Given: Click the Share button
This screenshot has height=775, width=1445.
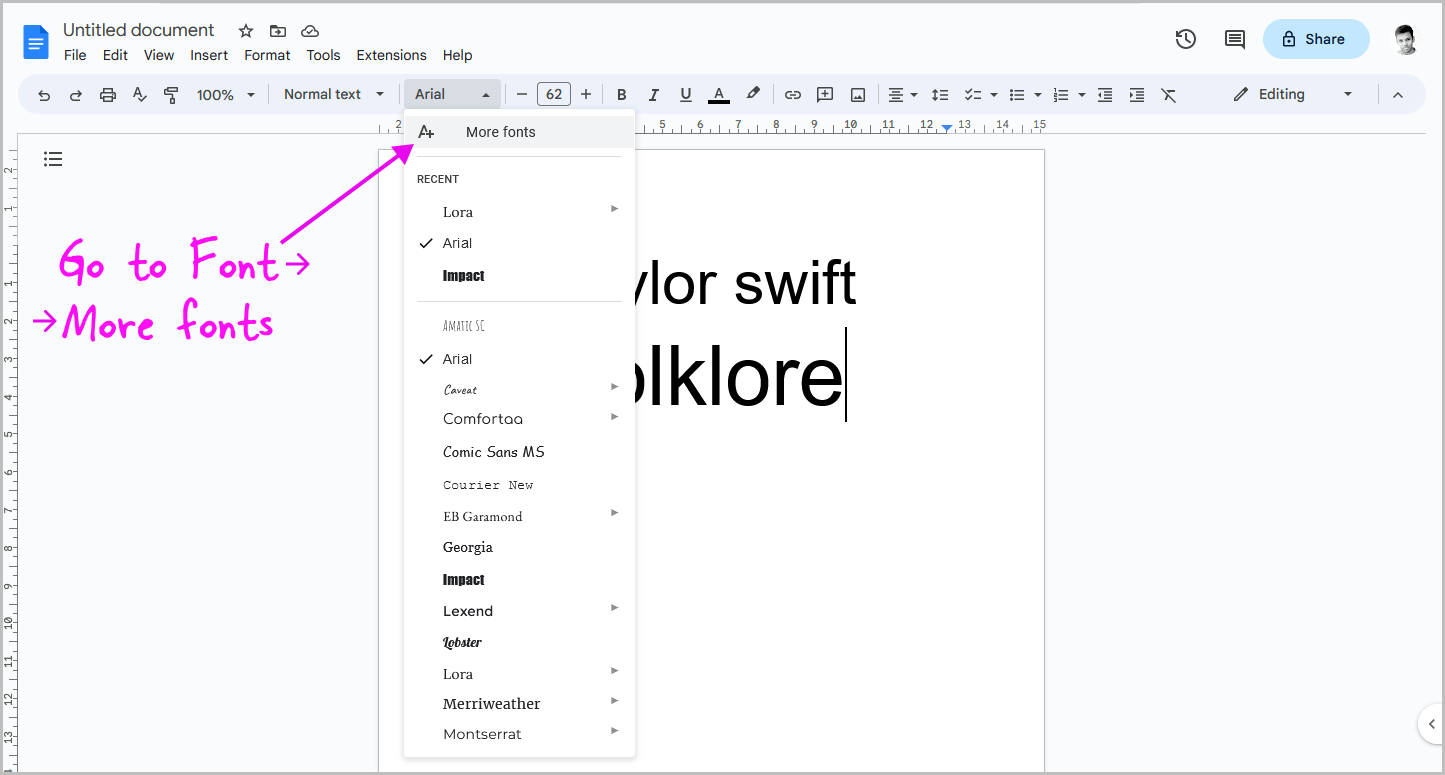Looking at the screenshot, I should click(1316, 39).
